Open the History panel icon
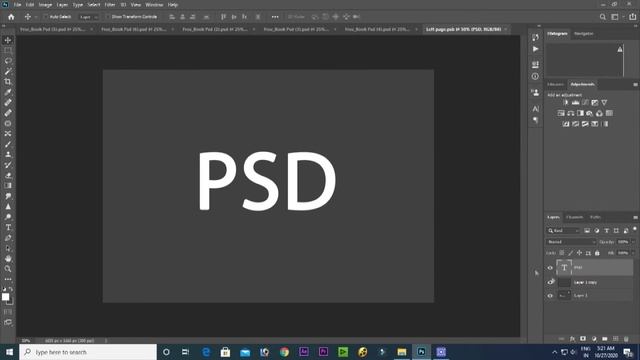This screenshot has width=640, height=360. coord(535,37)
